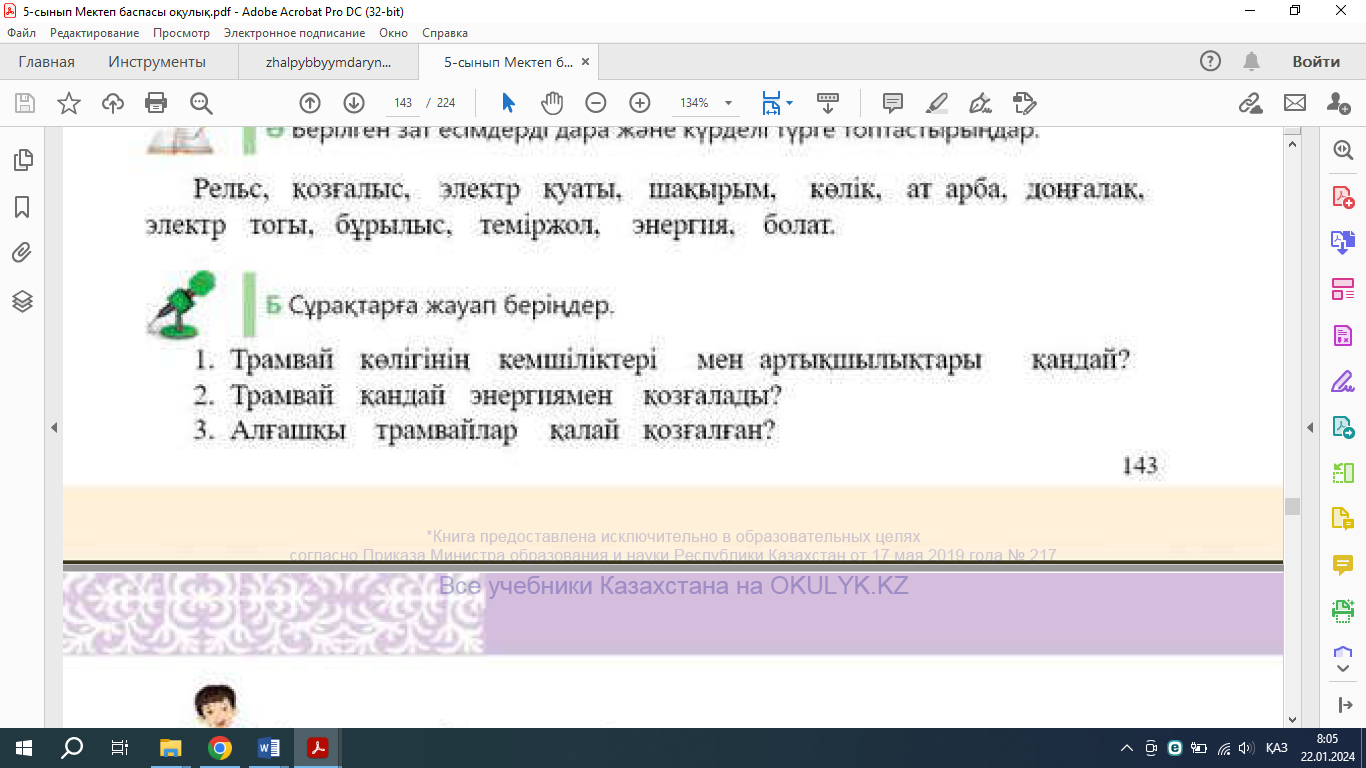Open Microsoft Word from the taskbar
The height and width of the screenshot is (768, 1366).
click(269, 748)
